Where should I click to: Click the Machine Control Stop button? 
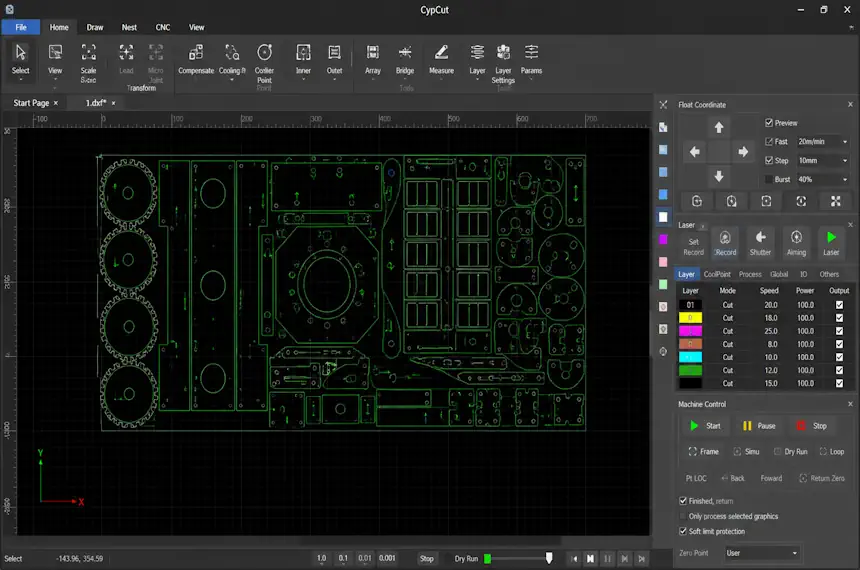(812, 426)
